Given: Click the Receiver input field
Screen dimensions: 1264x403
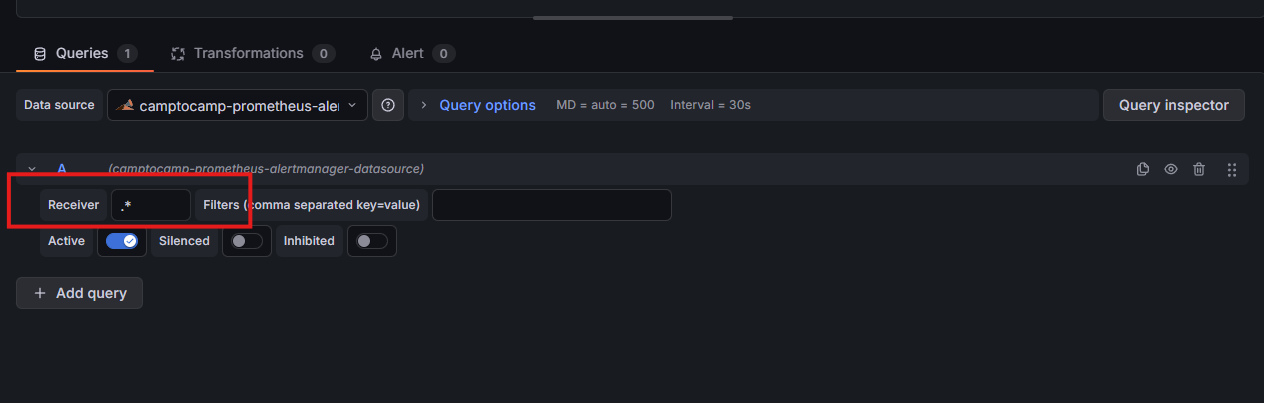Looking at the screenshot, I should point(150,205).
